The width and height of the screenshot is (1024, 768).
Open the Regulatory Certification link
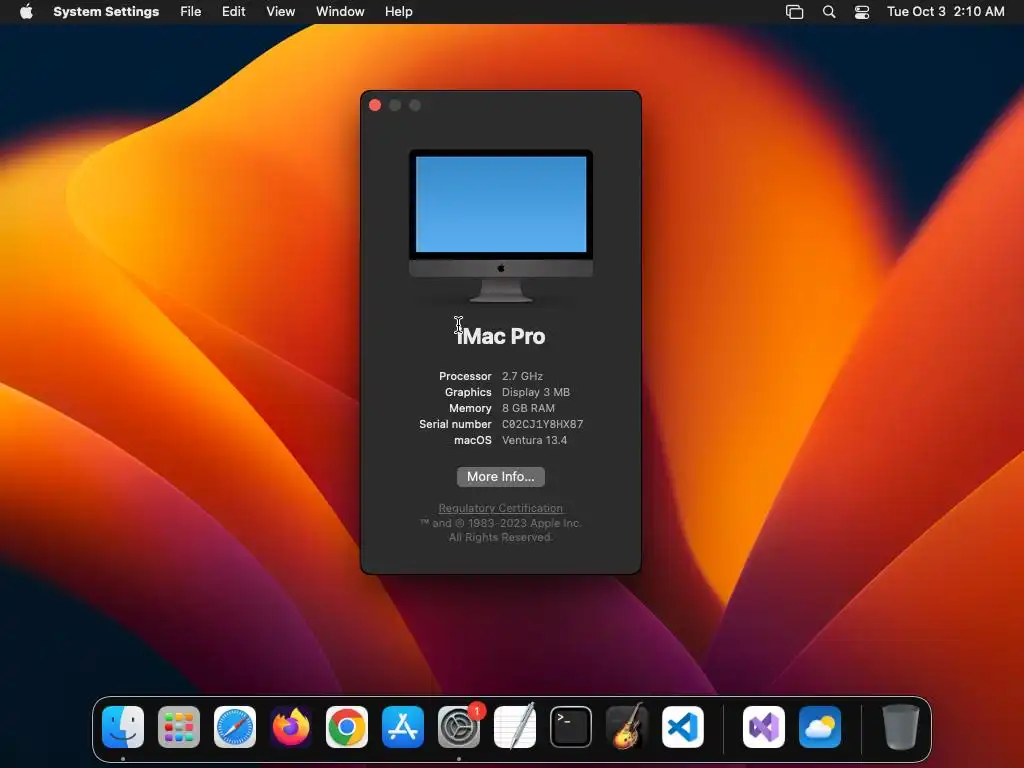[500, 508]
